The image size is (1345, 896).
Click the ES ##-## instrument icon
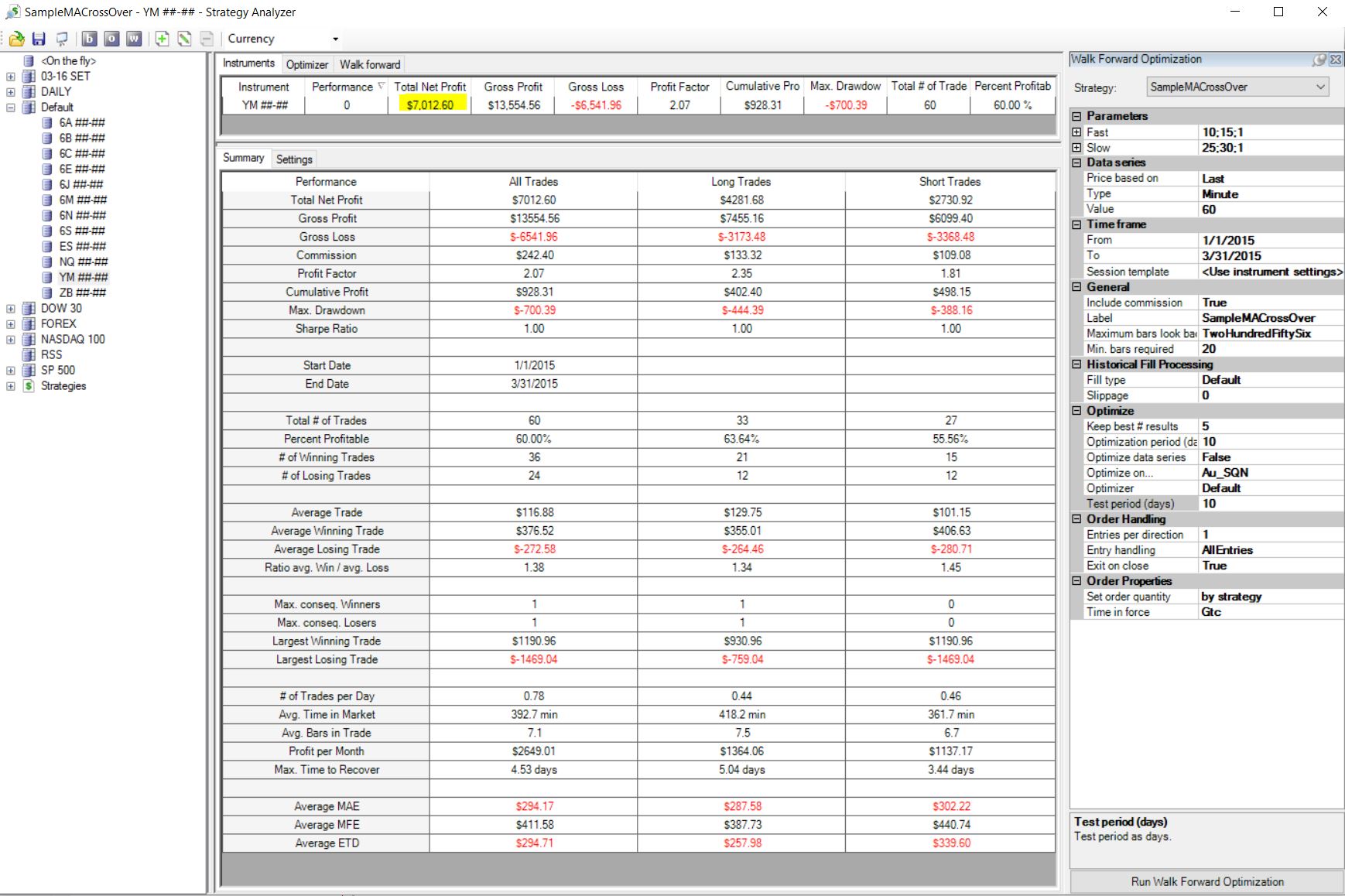pos(47,247)
